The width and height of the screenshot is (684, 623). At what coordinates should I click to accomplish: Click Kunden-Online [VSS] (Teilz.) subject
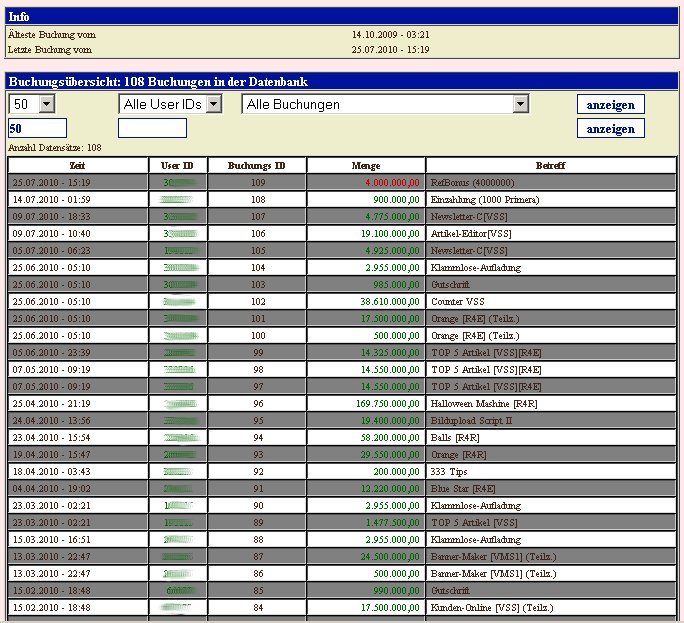tap(492, 608)
